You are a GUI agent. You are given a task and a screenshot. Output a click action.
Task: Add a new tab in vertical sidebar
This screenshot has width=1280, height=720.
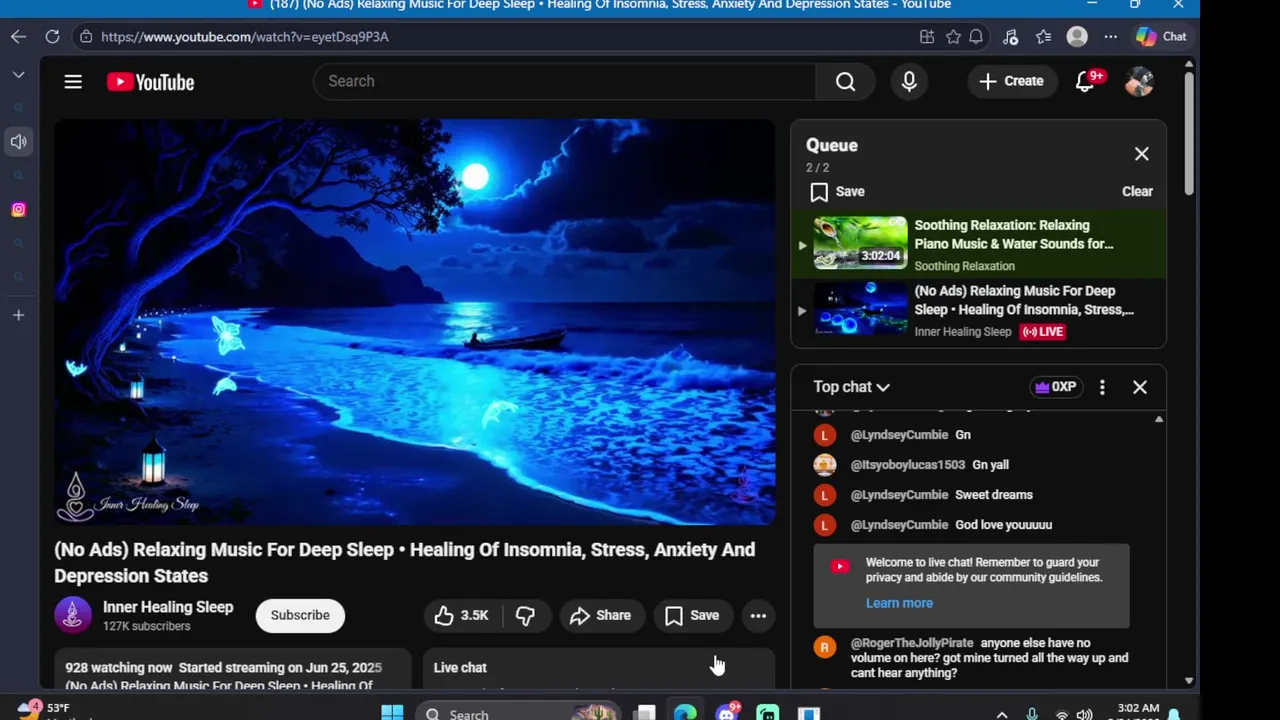tap(18, 315)
